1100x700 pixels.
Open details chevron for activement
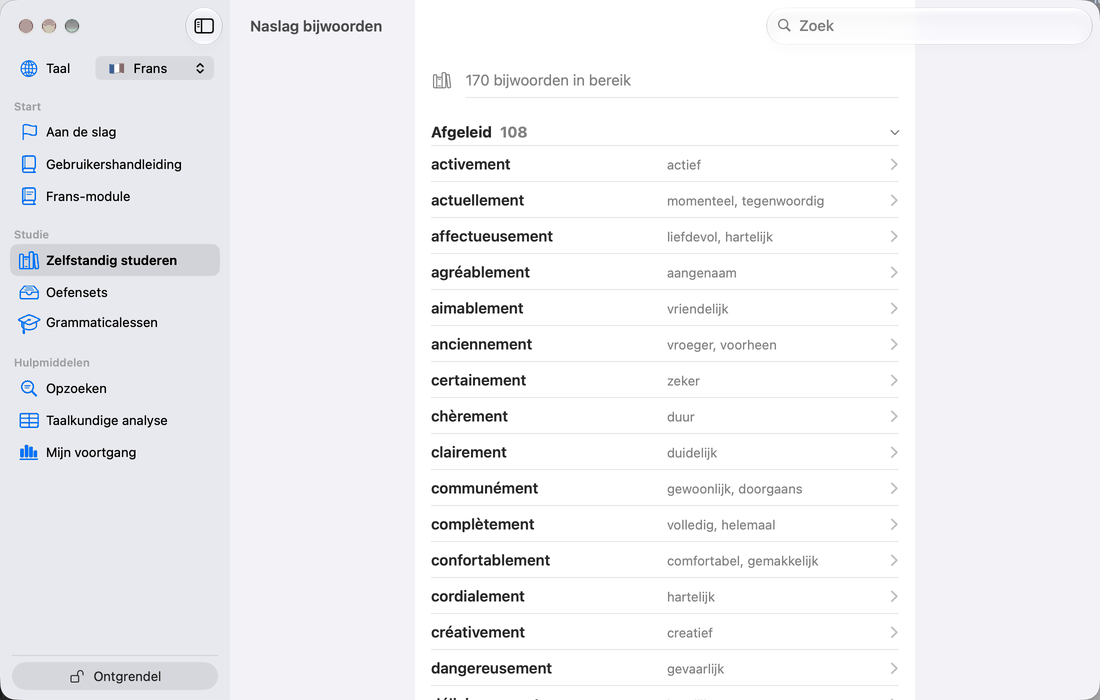click(x=894, y=164)
